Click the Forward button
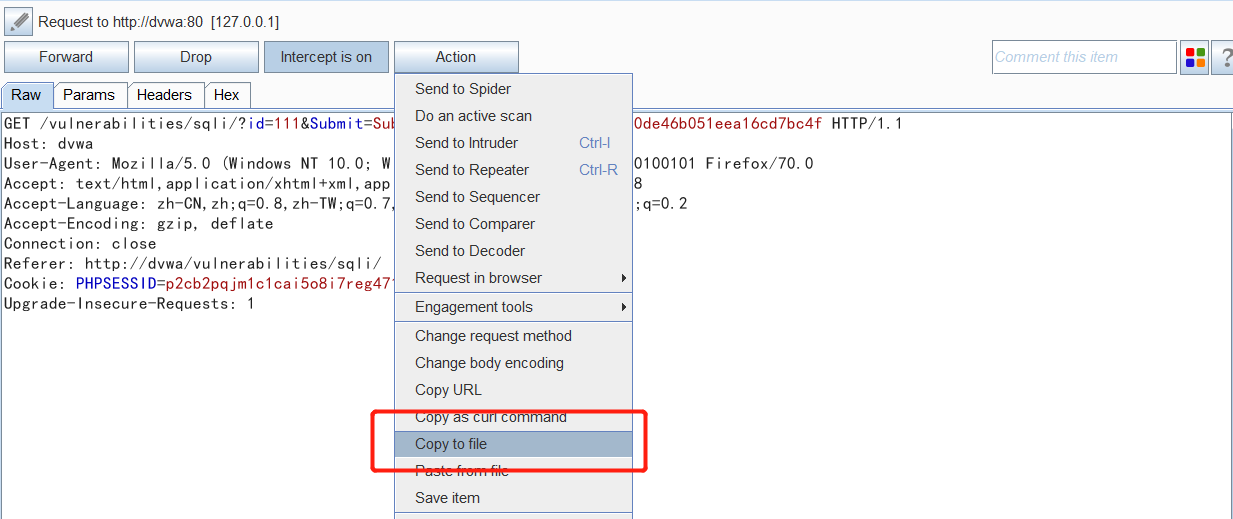1233x519 pixels. [66, 57]
